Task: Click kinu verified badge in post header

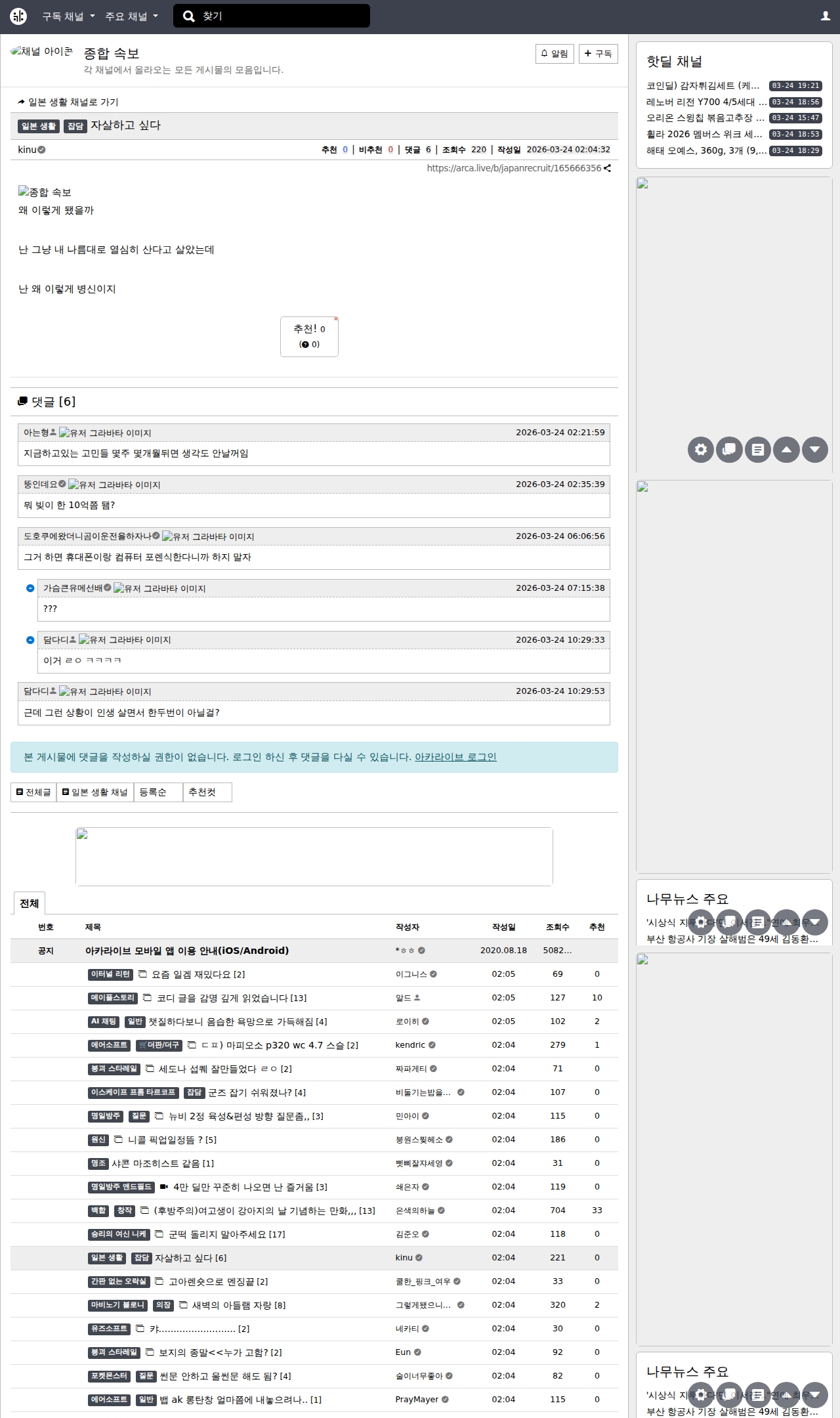Action: (41, 150)
